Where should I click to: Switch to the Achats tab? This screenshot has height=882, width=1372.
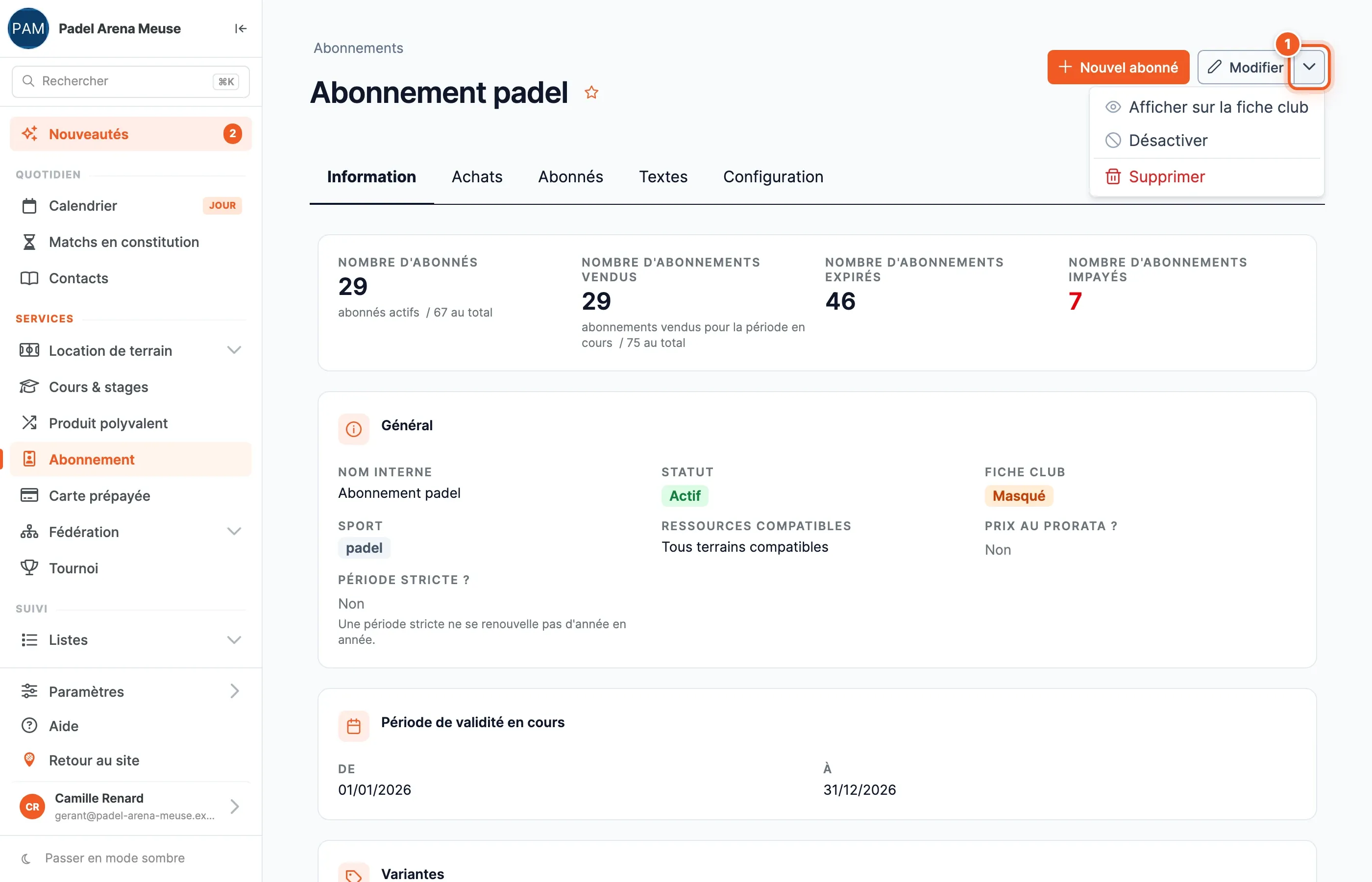[x=476, y=176]
